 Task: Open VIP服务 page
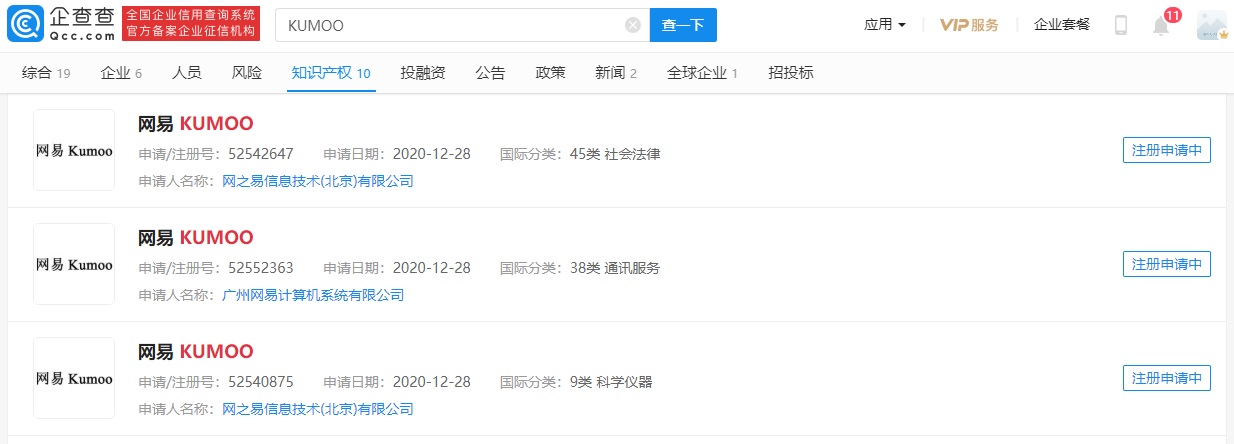pos(969,25)
